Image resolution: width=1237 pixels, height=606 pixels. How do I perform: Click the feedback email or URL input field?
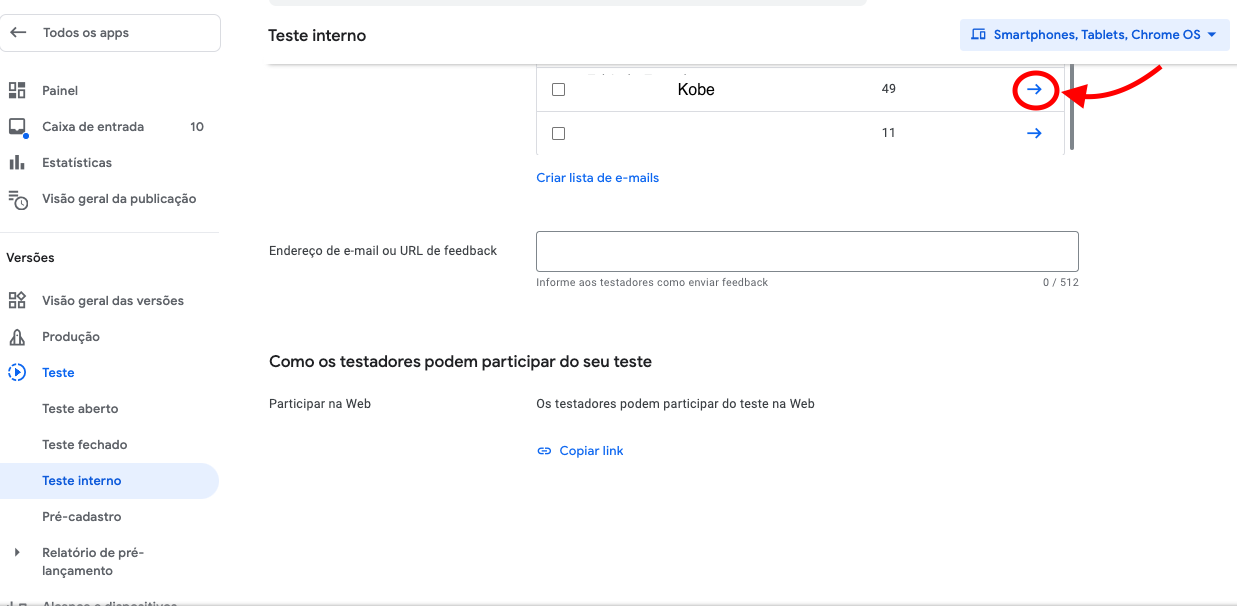pos(806,251)
